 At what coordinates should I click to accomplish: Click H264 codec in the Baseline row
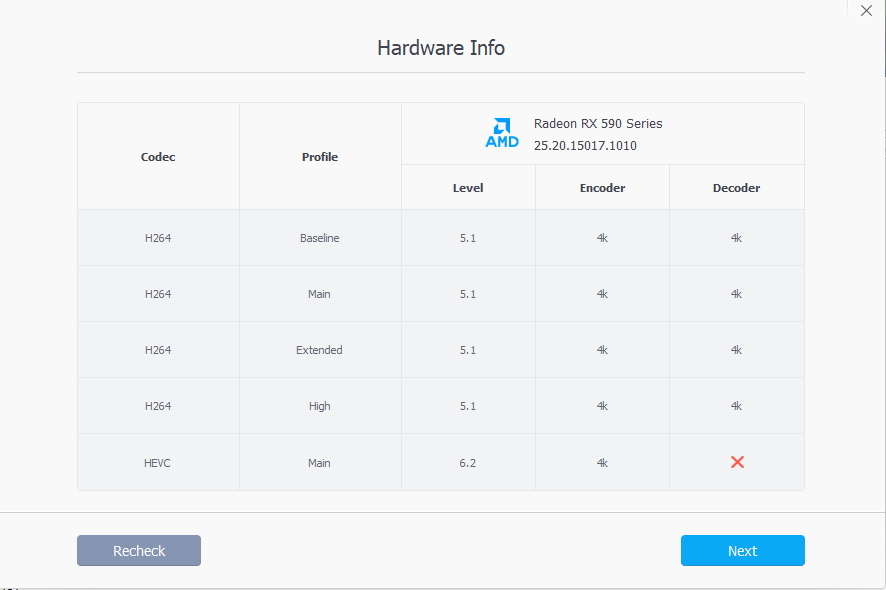pyautogui.click(x=158, y=238)
